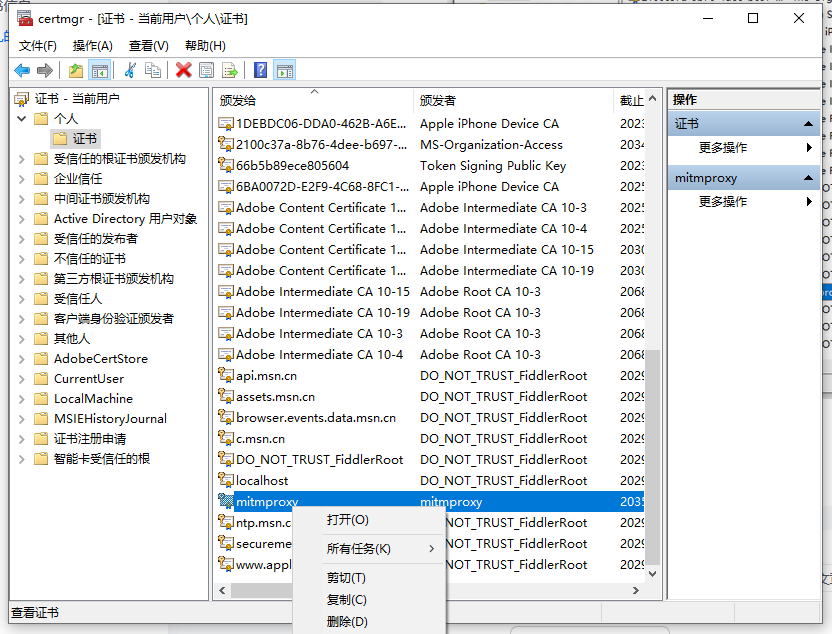Click the Export list toolbar icon
832x634 pixels.
(x=230, y=70)
